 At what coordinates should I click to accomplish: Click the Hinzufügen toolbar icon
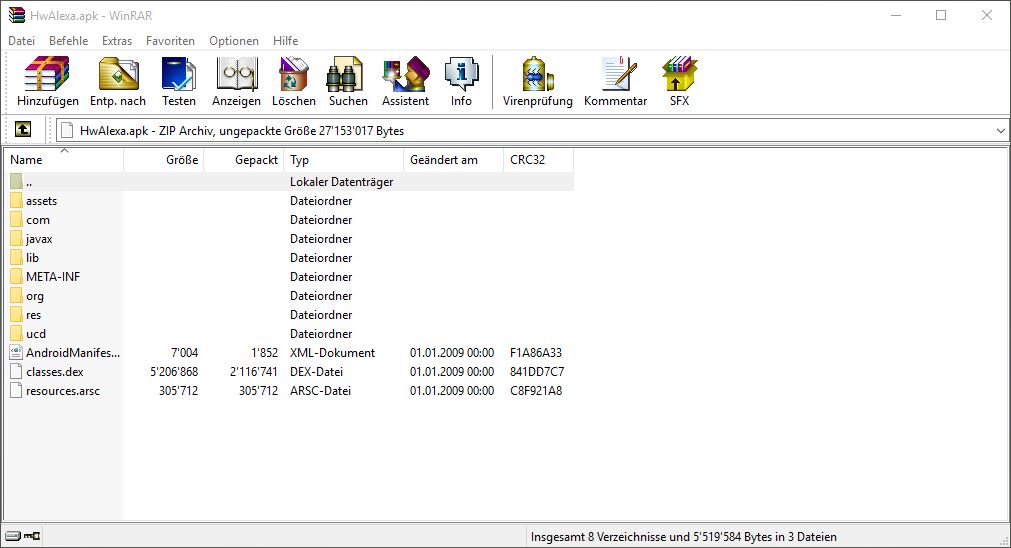(x=47, y=82)
